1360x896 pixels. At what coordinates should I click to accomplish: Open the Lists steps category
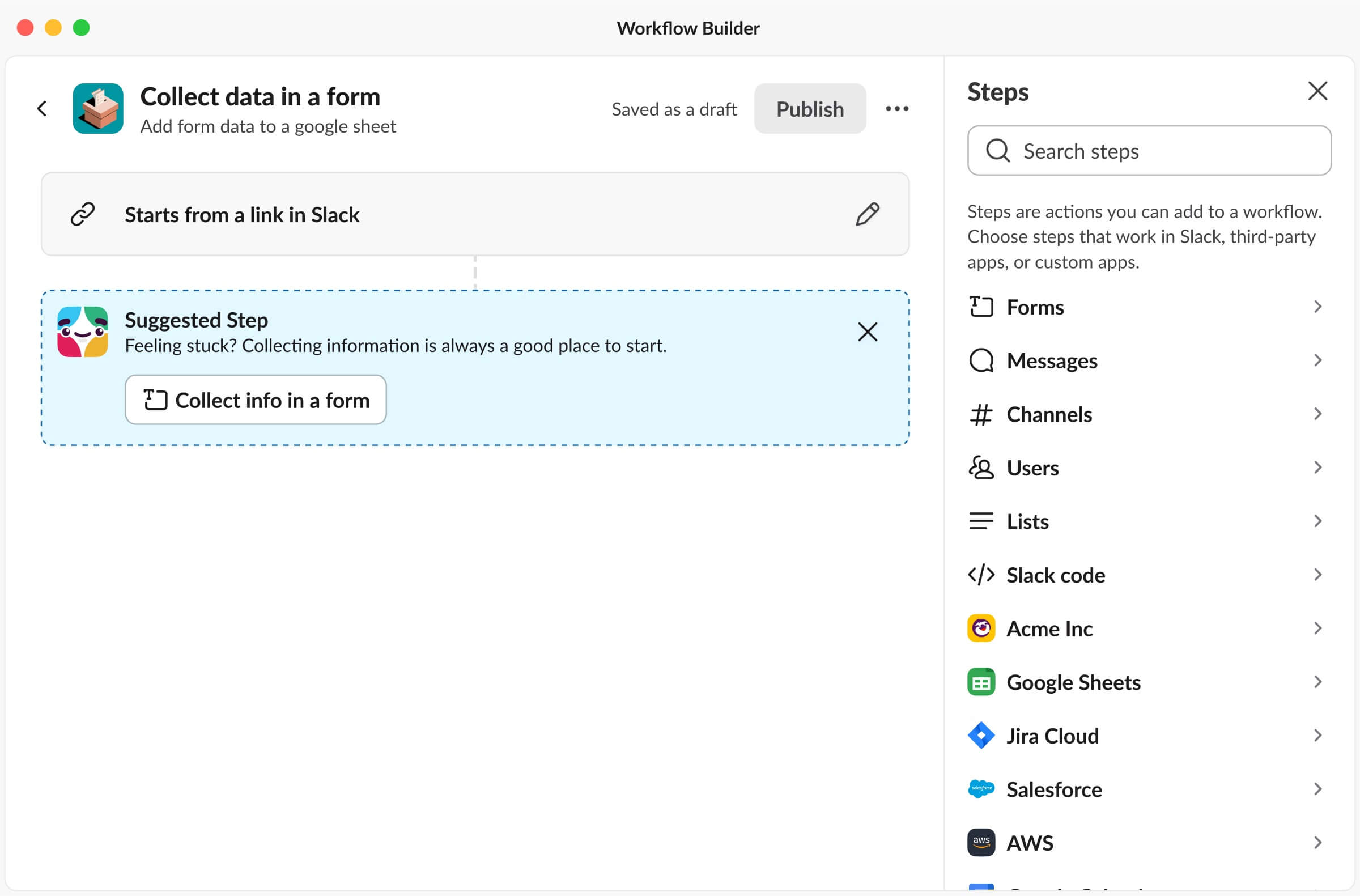tap(1149, 522)
